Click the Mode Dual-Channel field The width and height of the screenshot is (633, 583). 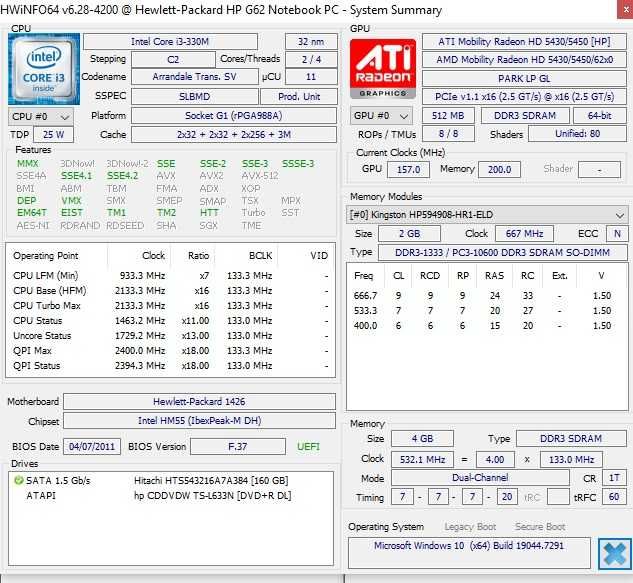480,478
